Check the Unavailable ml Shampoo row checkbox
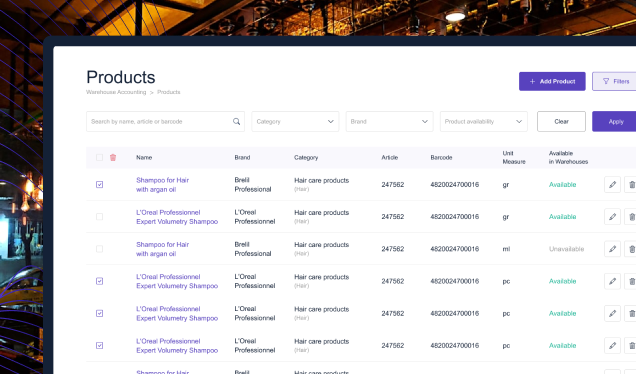This screenshot has width=636, height=374. point(99,249)
